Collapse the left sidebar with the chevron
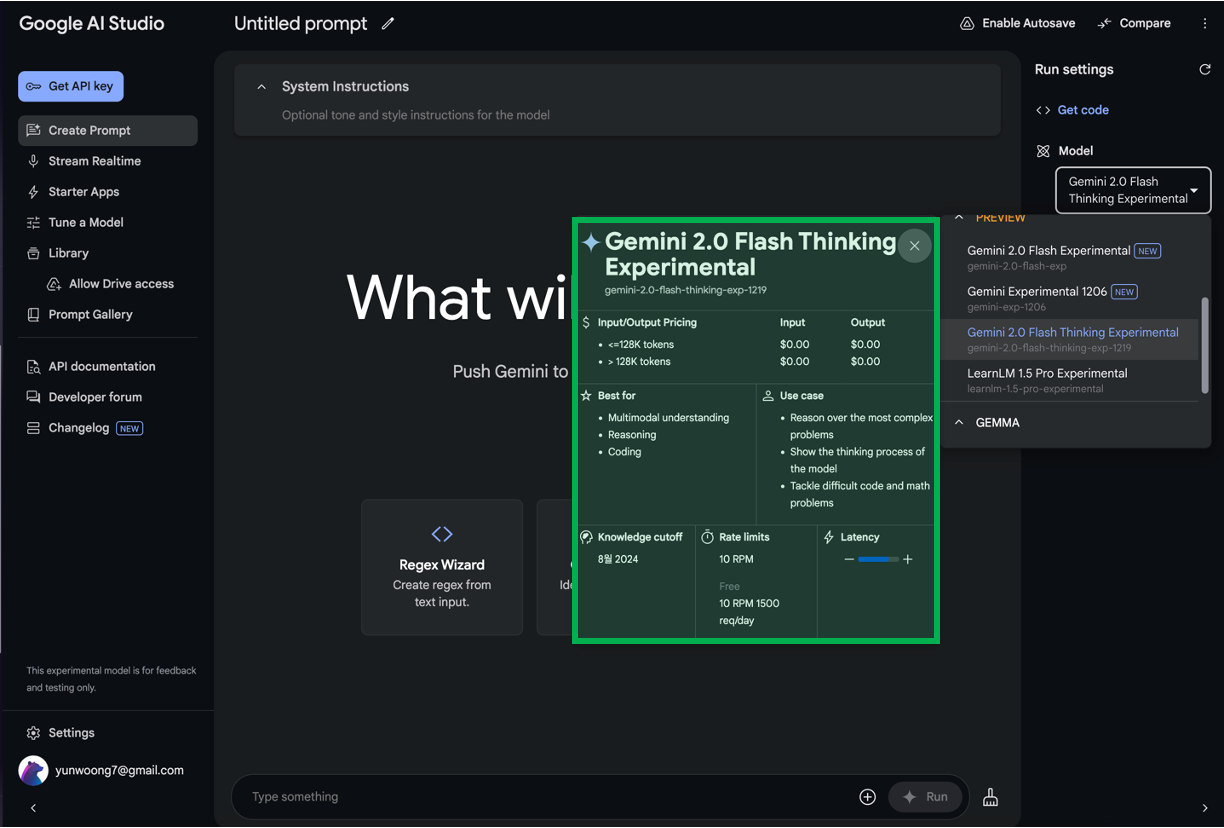 coord(33,808)
